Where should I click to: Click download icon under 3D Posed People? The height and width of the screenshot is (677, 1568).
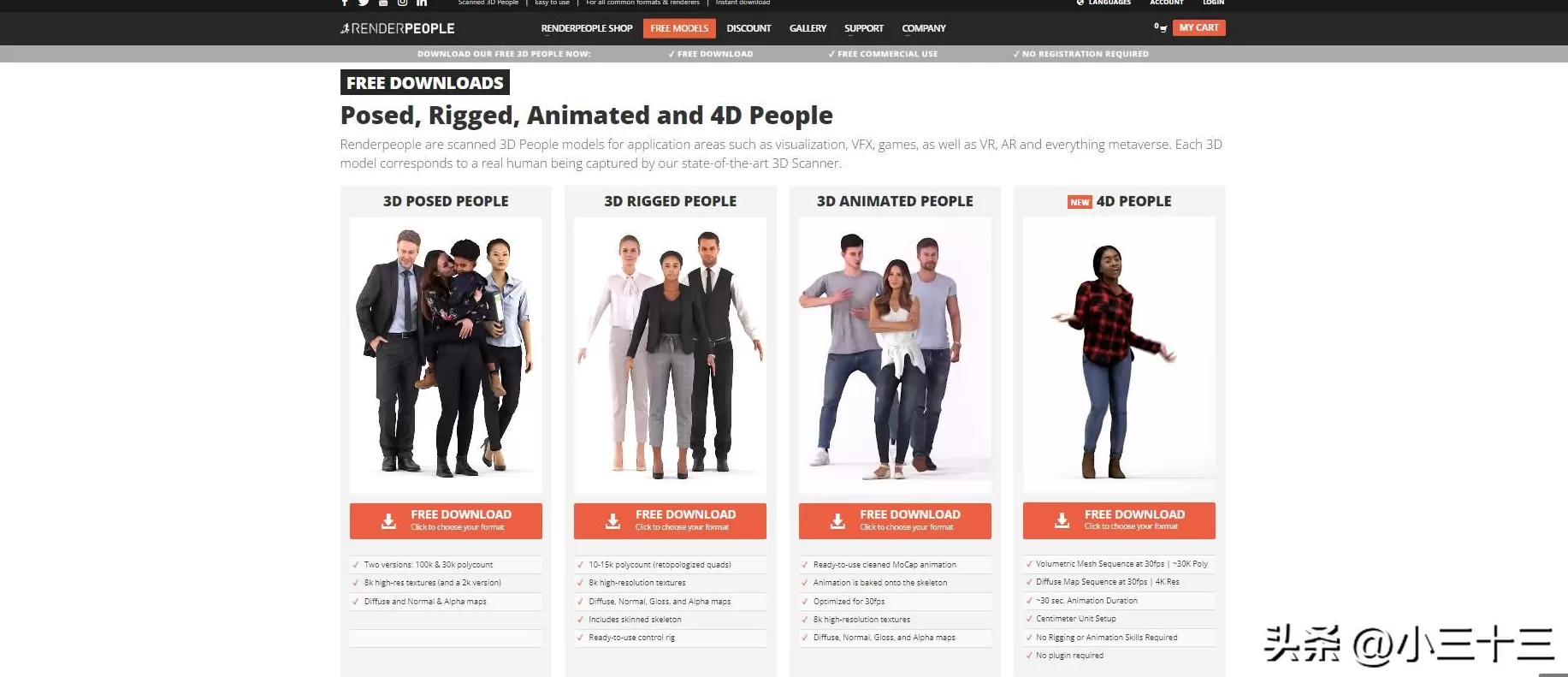(x=388, y=521)
